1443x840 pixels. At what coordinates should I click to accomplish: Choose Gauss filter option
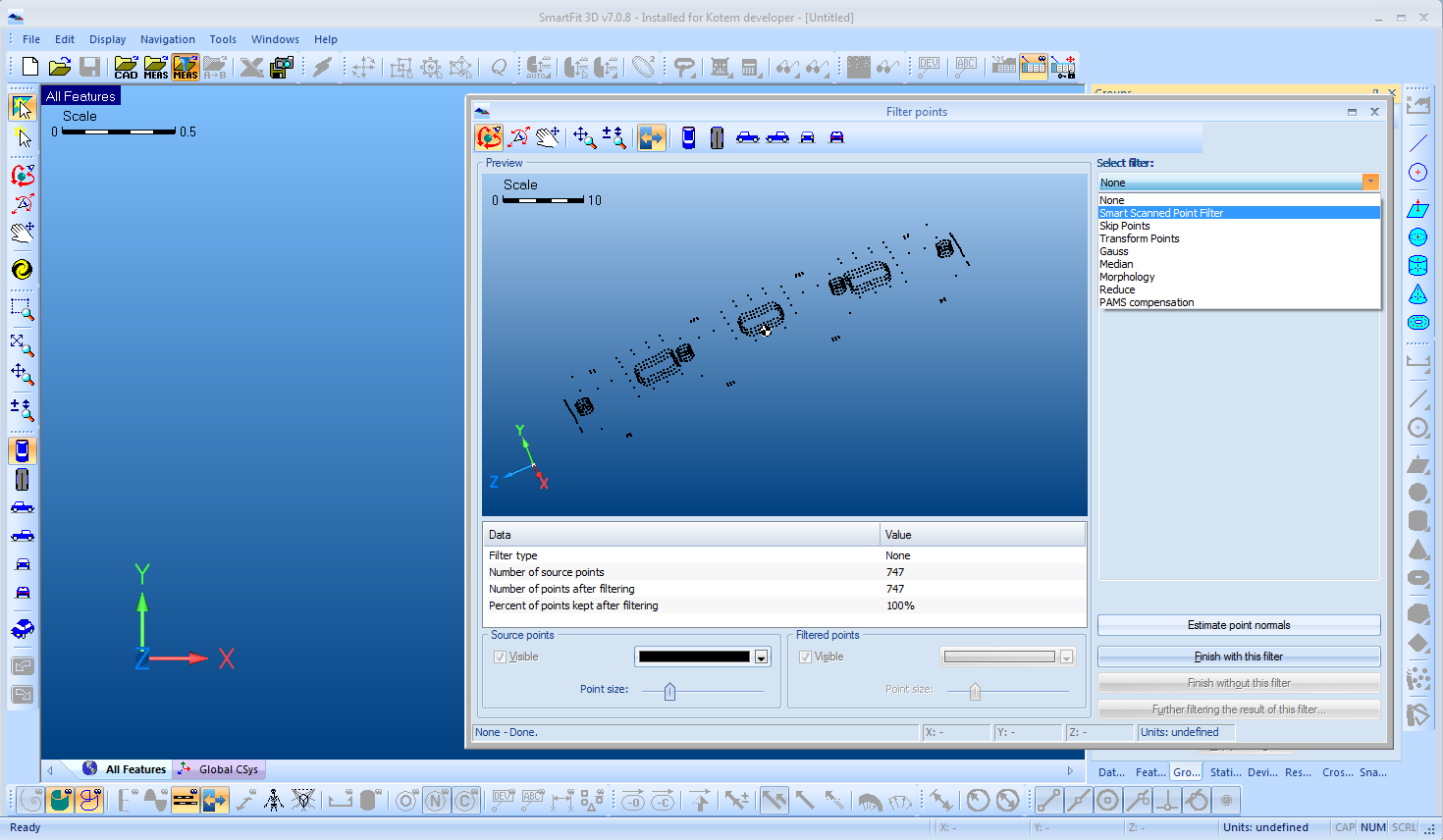coord(1239,251)
